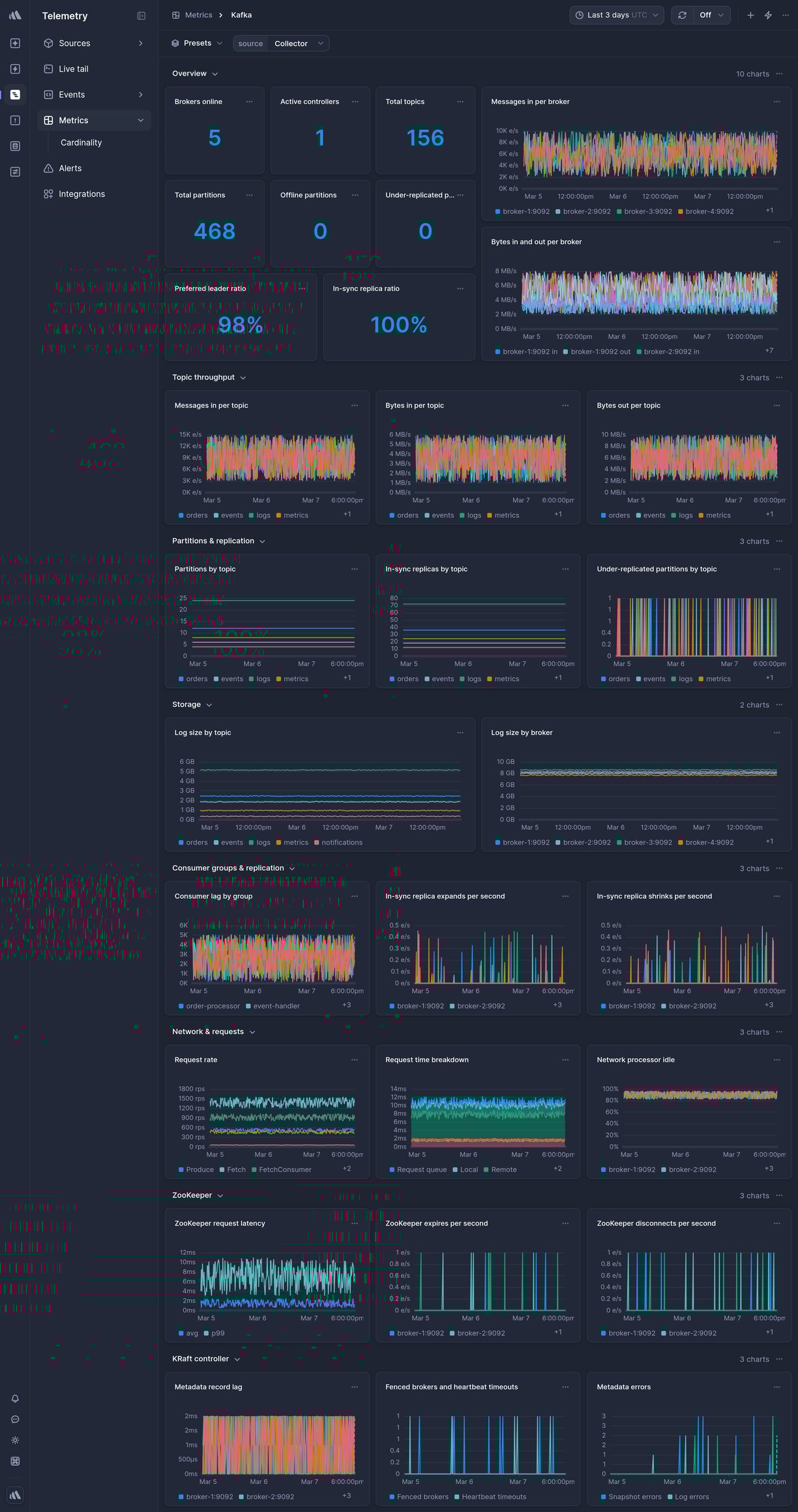Open Total topics card options menu
798x1512 pixels.
pos(460,102)
